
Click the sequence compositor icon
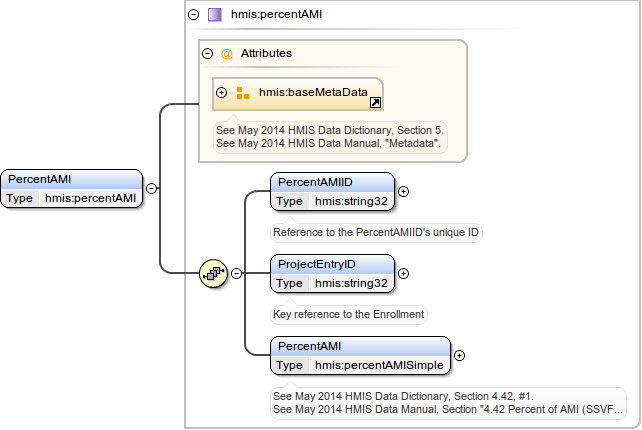(213, 272)
